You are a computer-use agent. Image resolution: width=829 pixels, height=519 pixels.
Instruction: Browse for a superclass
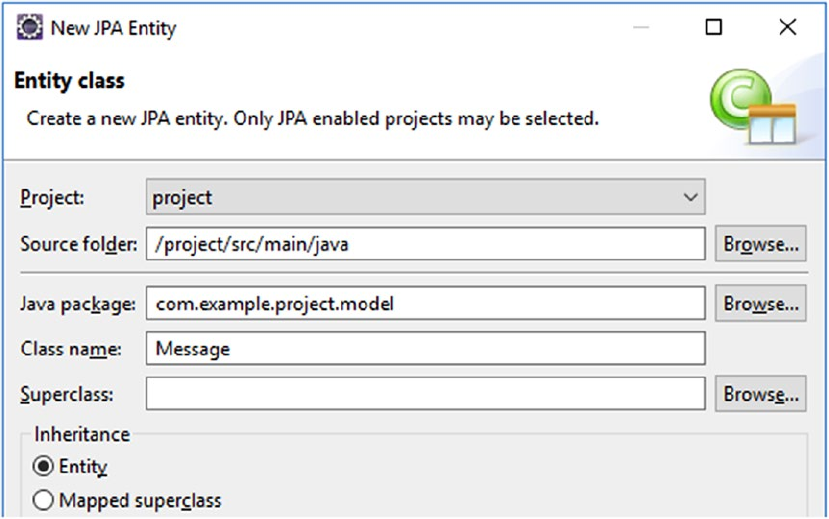[761, 394]
